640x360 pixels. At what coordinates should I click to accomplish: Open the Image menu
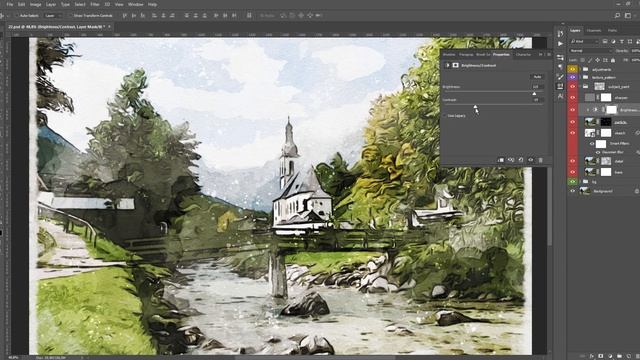36,4
